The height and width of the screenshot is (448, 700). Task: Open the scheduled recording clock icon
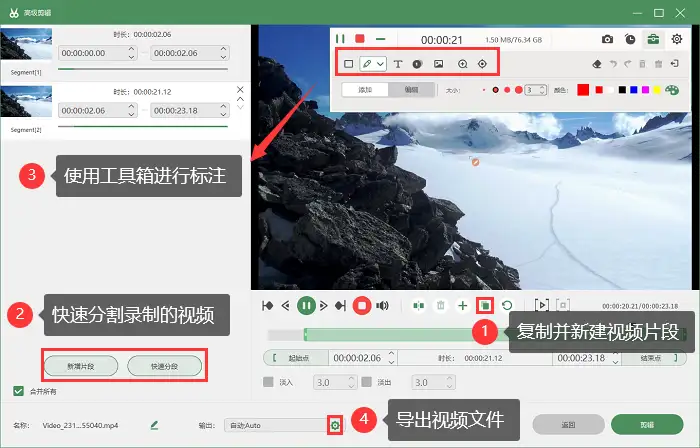(x=630, y=39)
